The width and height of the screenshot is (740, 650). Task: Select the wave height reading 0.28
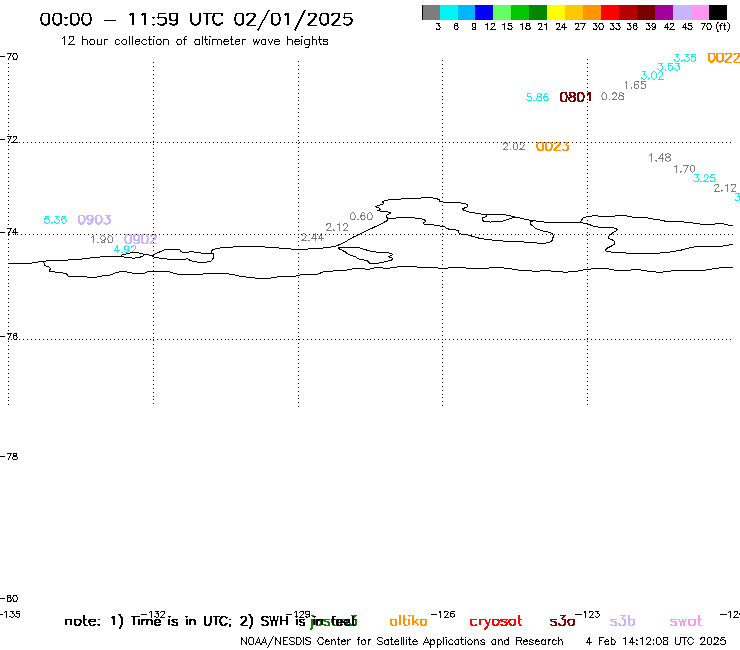pos(613,96)
